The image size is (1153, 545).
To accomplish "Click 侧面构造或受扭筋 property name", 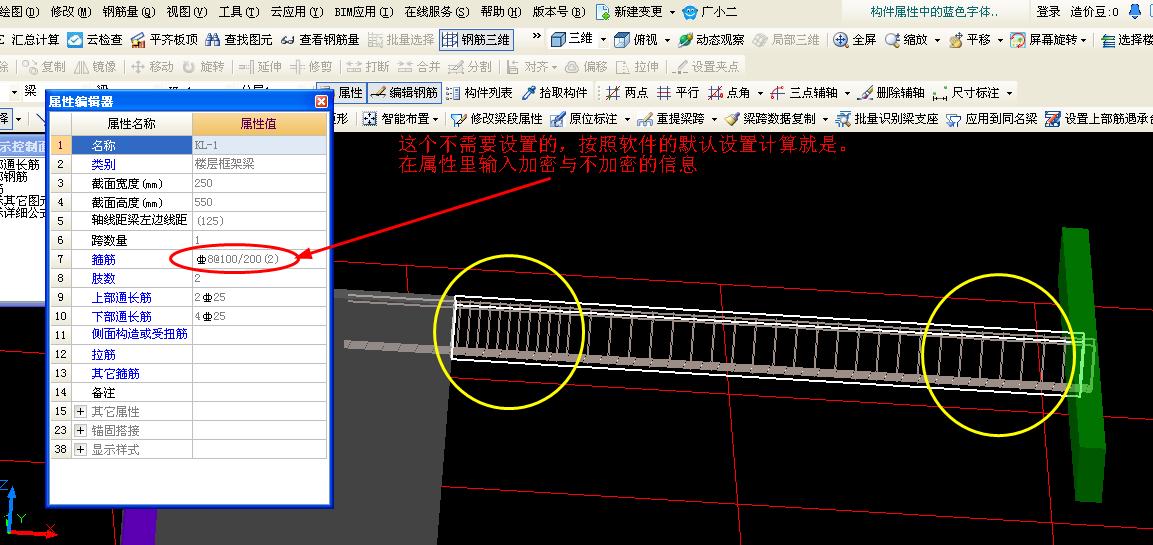I will coord(140,335).
